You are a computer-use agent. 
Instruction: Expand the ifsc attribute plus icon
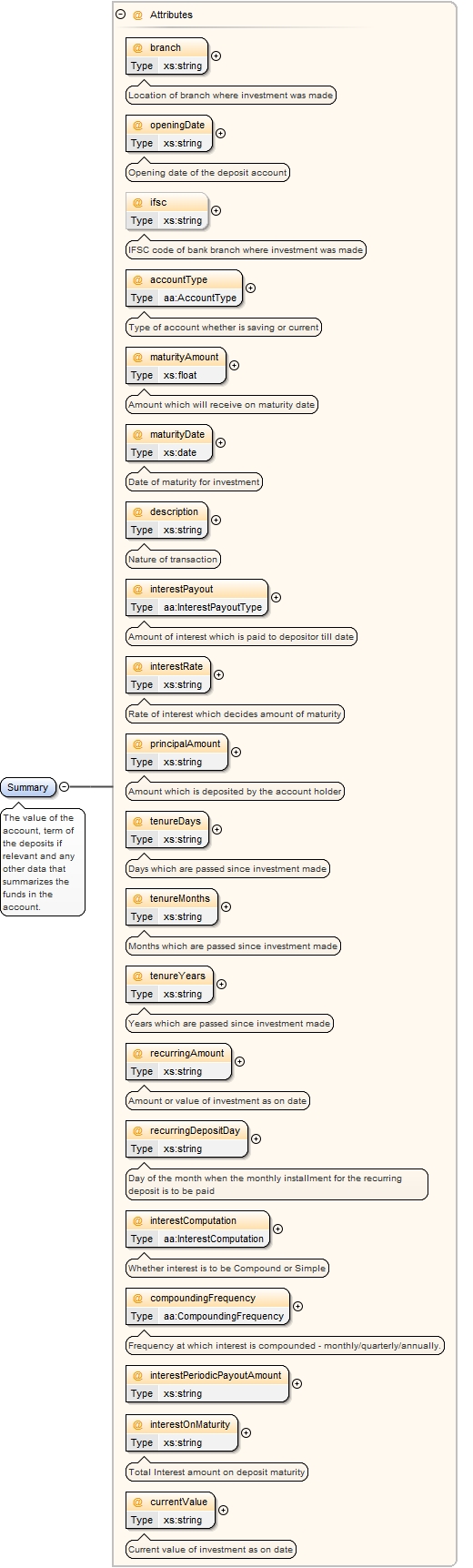(x=216, y=210)
